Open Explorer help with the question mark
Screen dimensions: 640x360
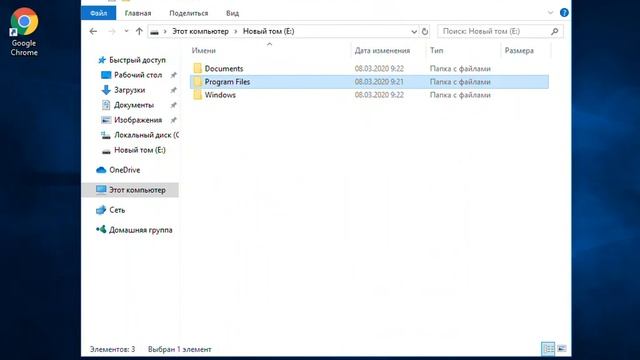coord(564,13)
